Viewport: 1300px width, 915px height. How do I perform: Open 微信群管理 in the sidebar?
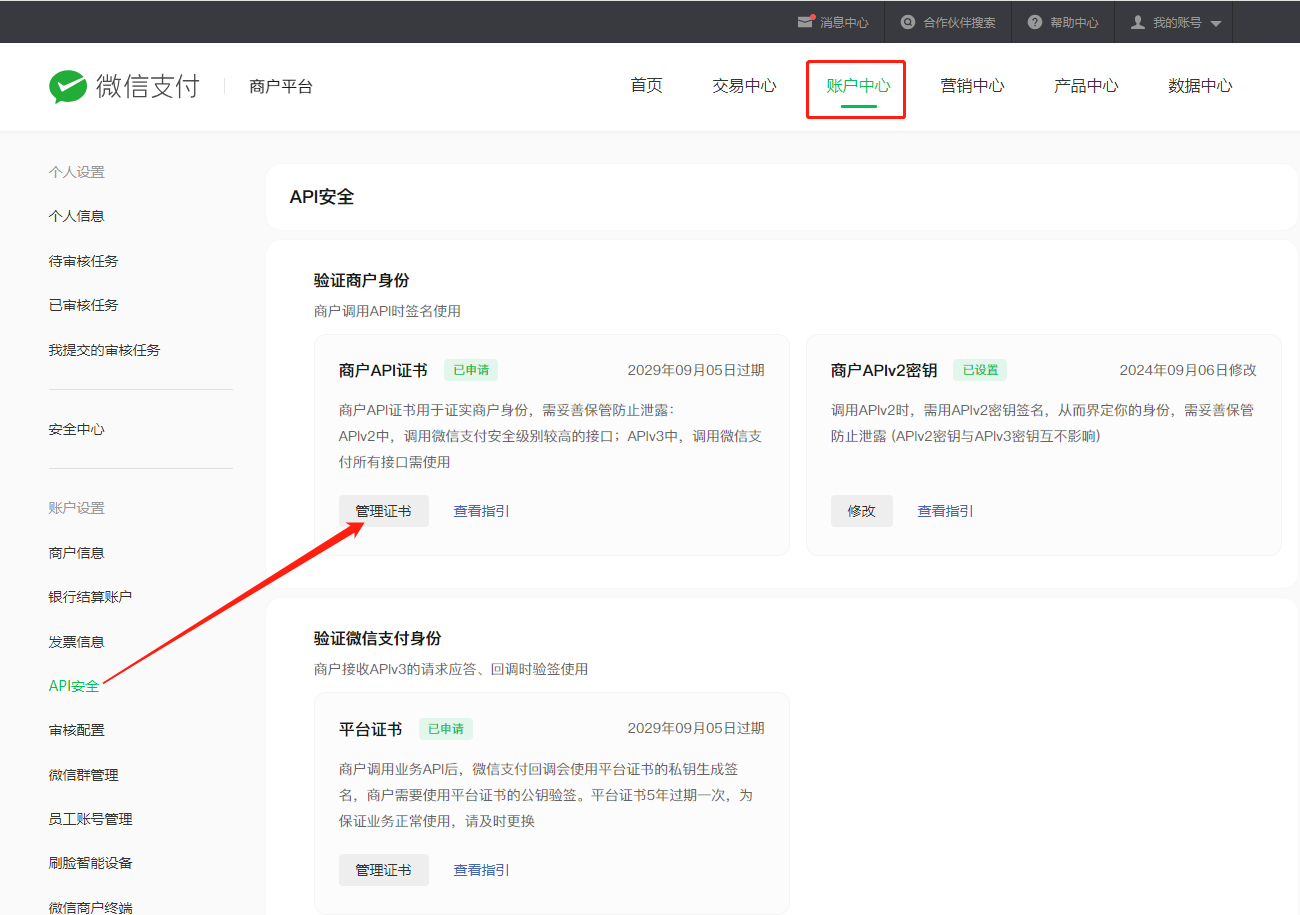point(83,775)
